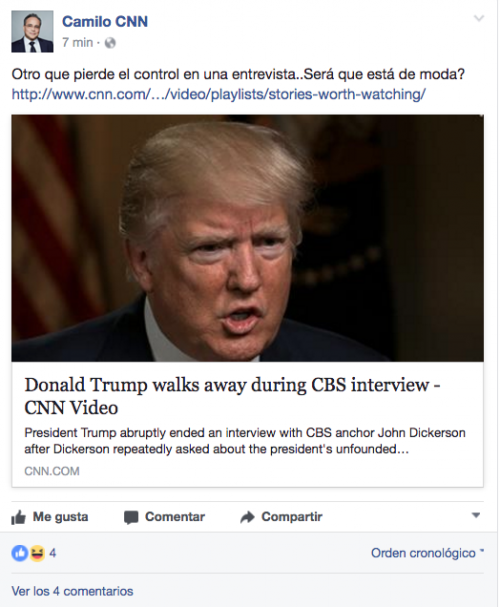500x607 pixels.
Task: Open headline Donald Trump walks away during CBS interview
Action: (232, 396)
